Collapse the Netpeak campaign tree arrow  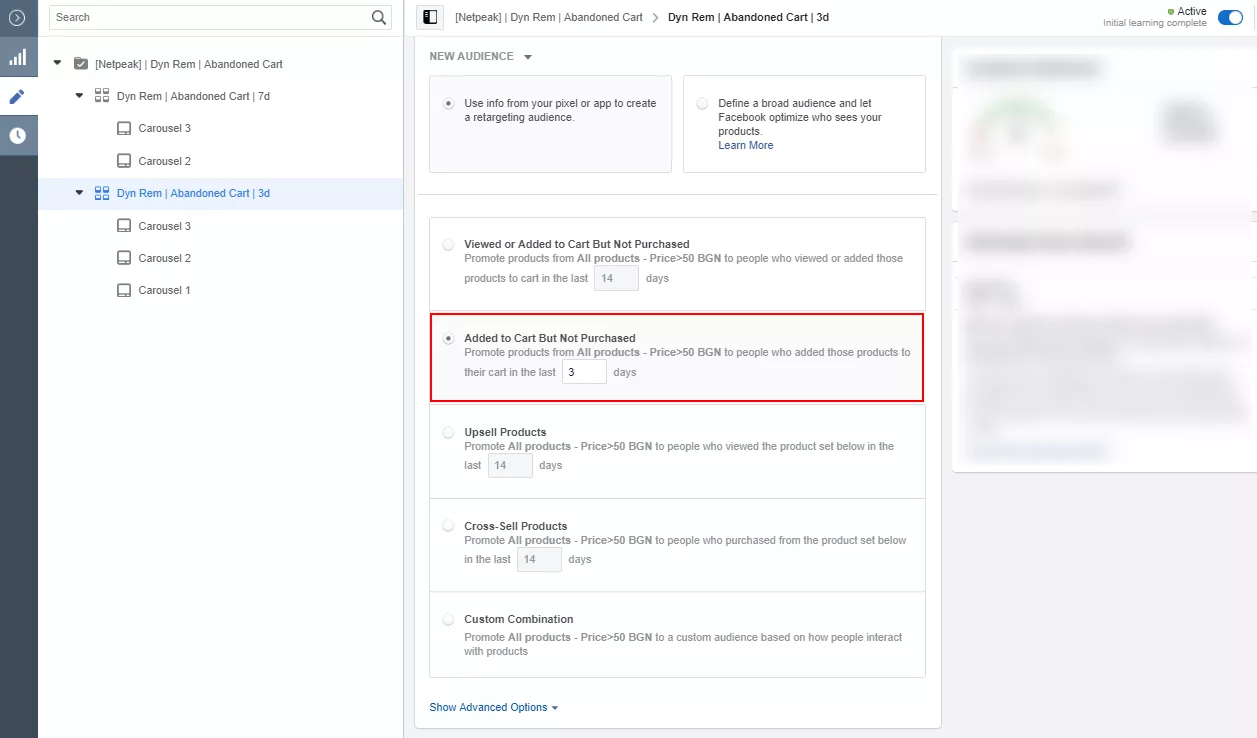click(57, 63)
